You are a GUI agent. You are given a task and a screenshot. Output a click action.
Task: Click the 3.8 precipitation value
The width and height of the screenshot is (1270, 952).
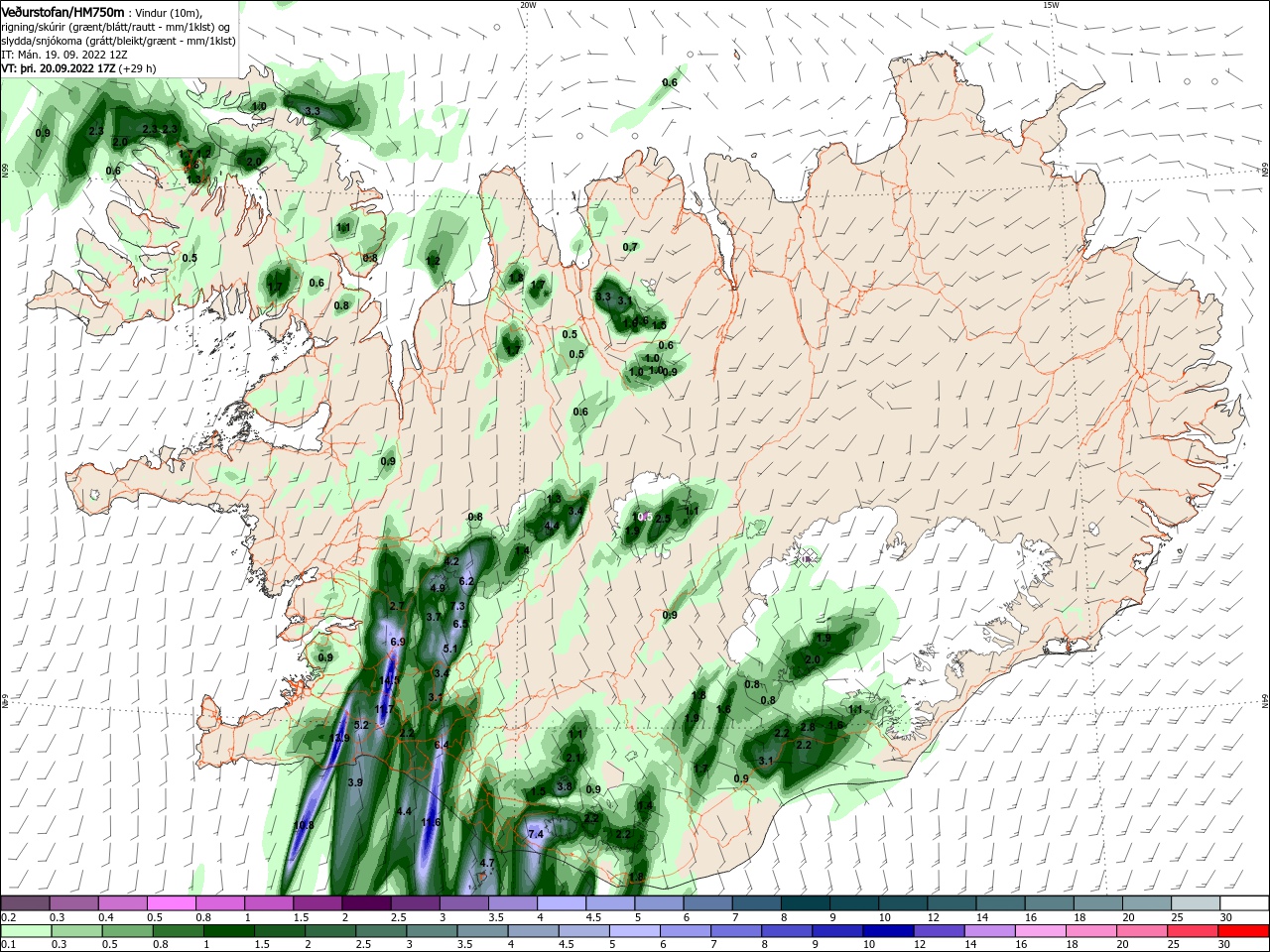tap(565, 786)
